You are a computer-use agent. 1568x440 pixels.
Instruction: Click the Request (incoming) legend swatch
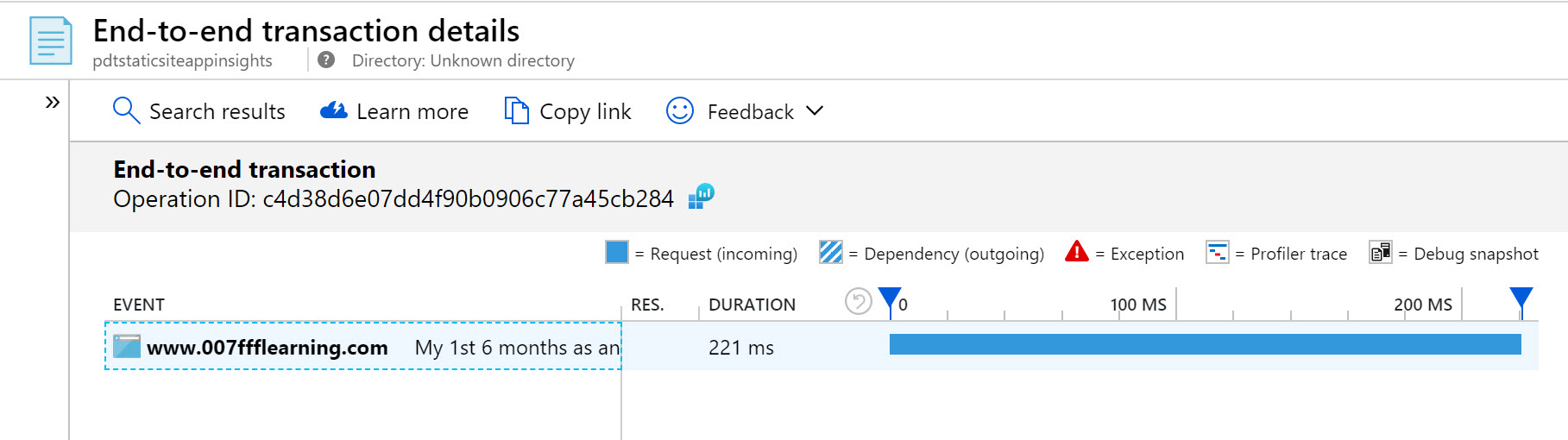coord(617,253)
